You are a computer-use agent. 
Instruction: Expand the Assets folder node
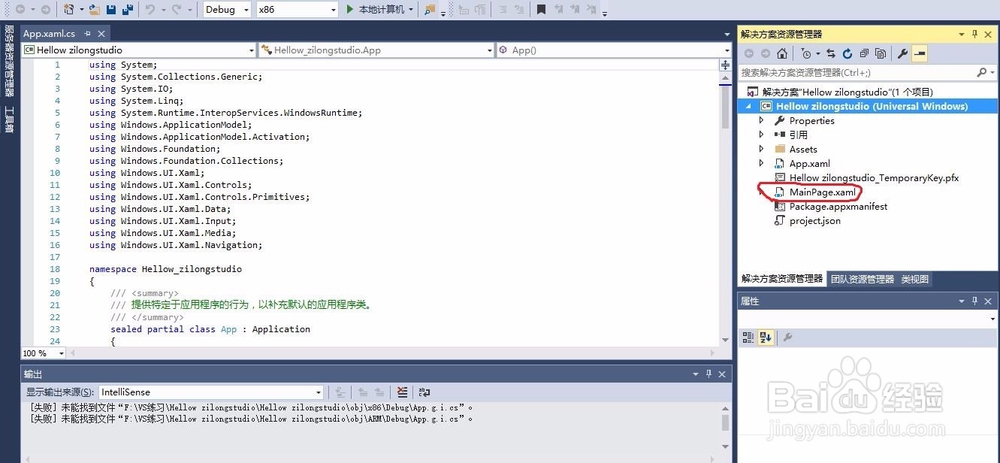click(x=761, y=149)
